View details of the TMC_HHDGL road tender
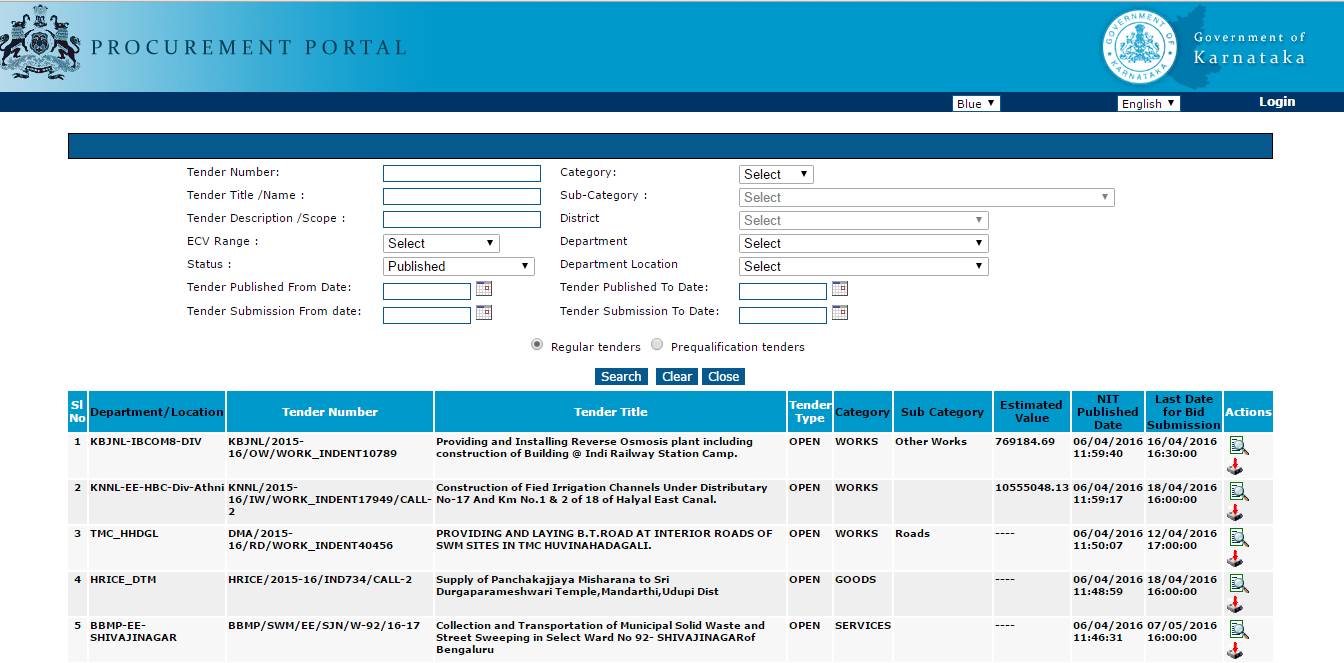The image size is (1344, 663). click(1239, 536)
